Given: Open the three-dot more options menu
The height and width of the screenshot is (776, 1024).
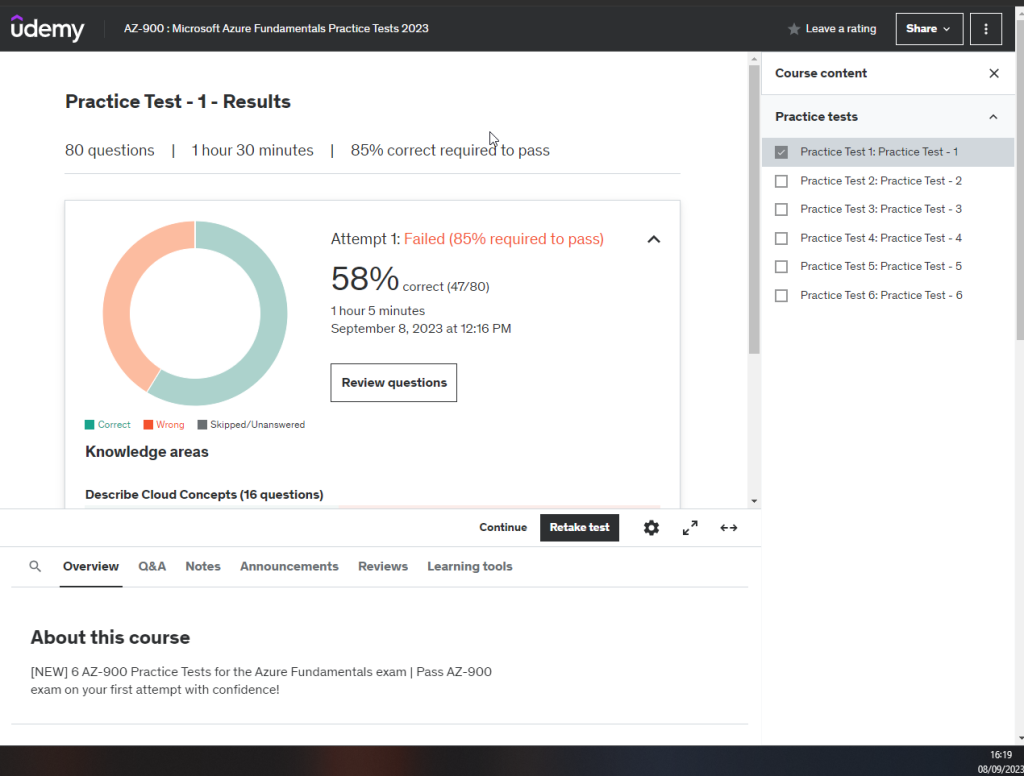Looking at the screenshot, I should tap(985, 29).
